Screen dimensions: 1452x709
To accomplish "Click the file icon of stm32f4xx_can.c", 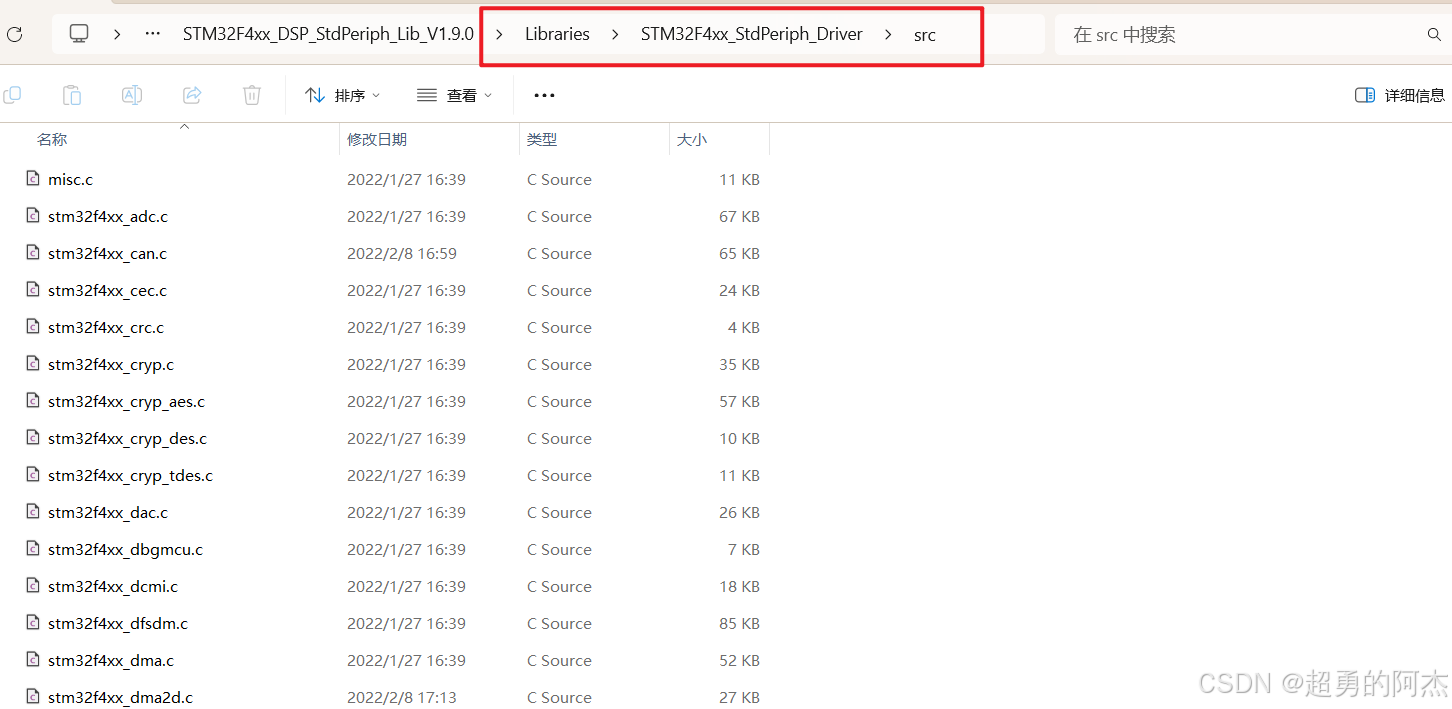I will (x=33, y=253).
